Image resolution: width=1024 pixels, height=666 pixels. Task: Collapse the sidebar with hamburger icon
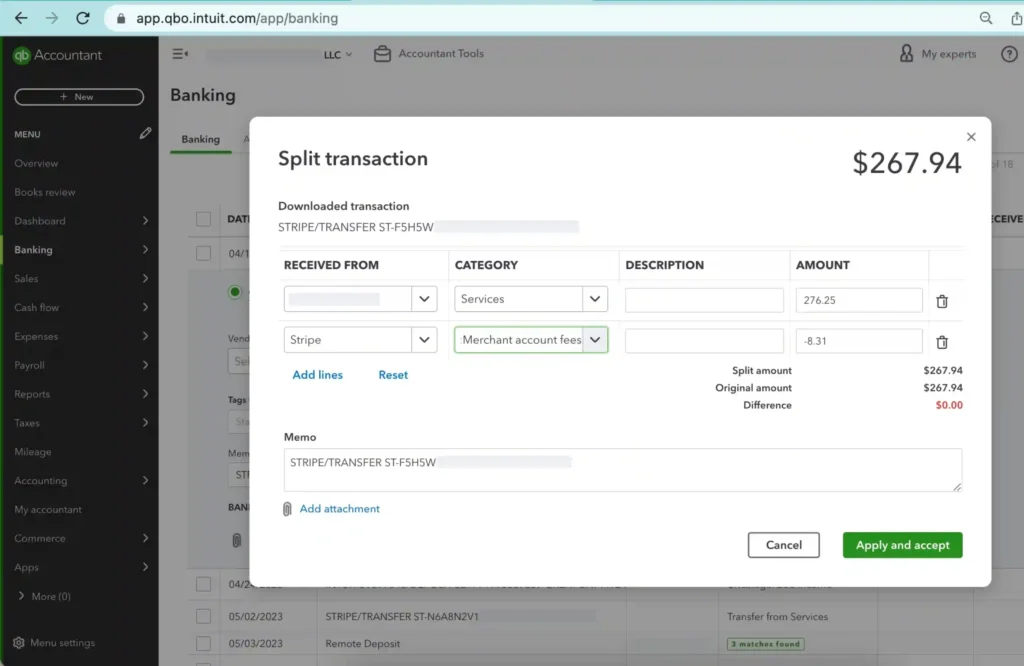pos(180,54)
